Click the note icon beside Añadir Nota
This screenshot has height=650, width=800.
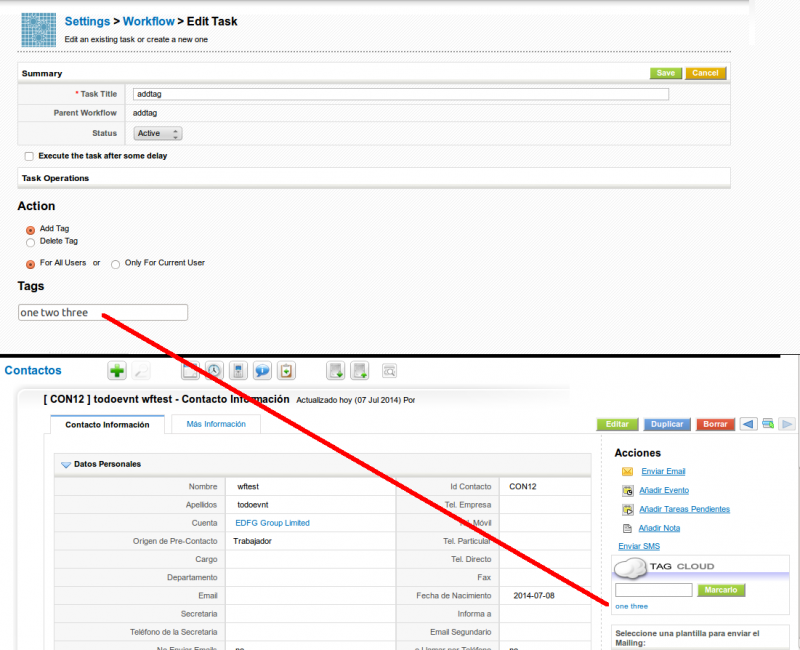coord(627,528)
